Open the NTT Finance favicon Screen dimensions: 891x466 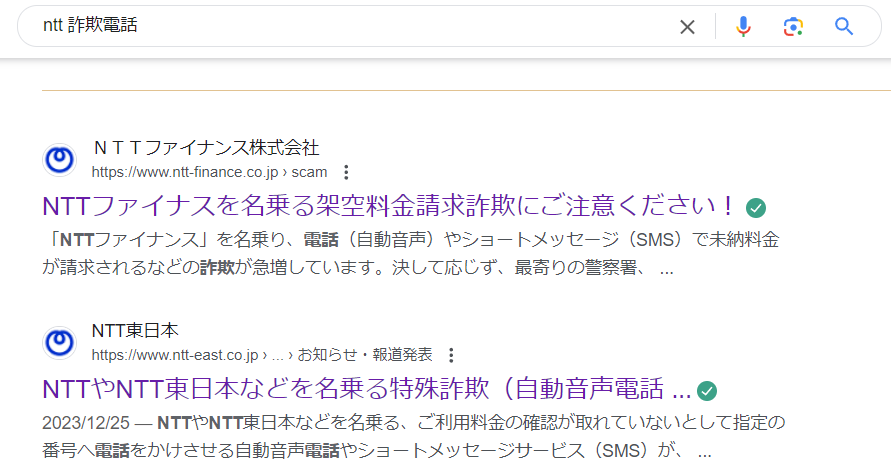60,160
